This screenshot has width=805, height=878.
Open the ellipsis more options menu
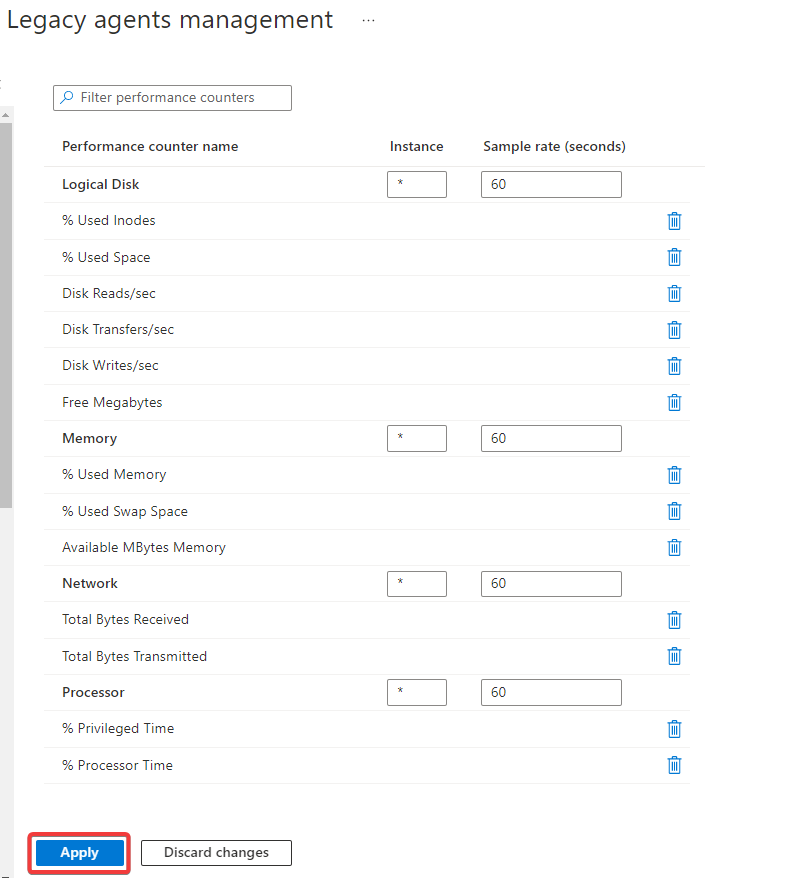(x=368, y=20)
